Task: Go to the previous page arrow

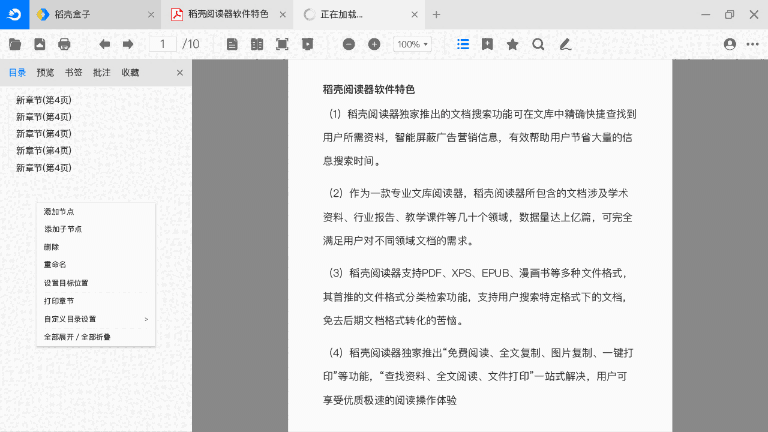Action: click(104, 44)
